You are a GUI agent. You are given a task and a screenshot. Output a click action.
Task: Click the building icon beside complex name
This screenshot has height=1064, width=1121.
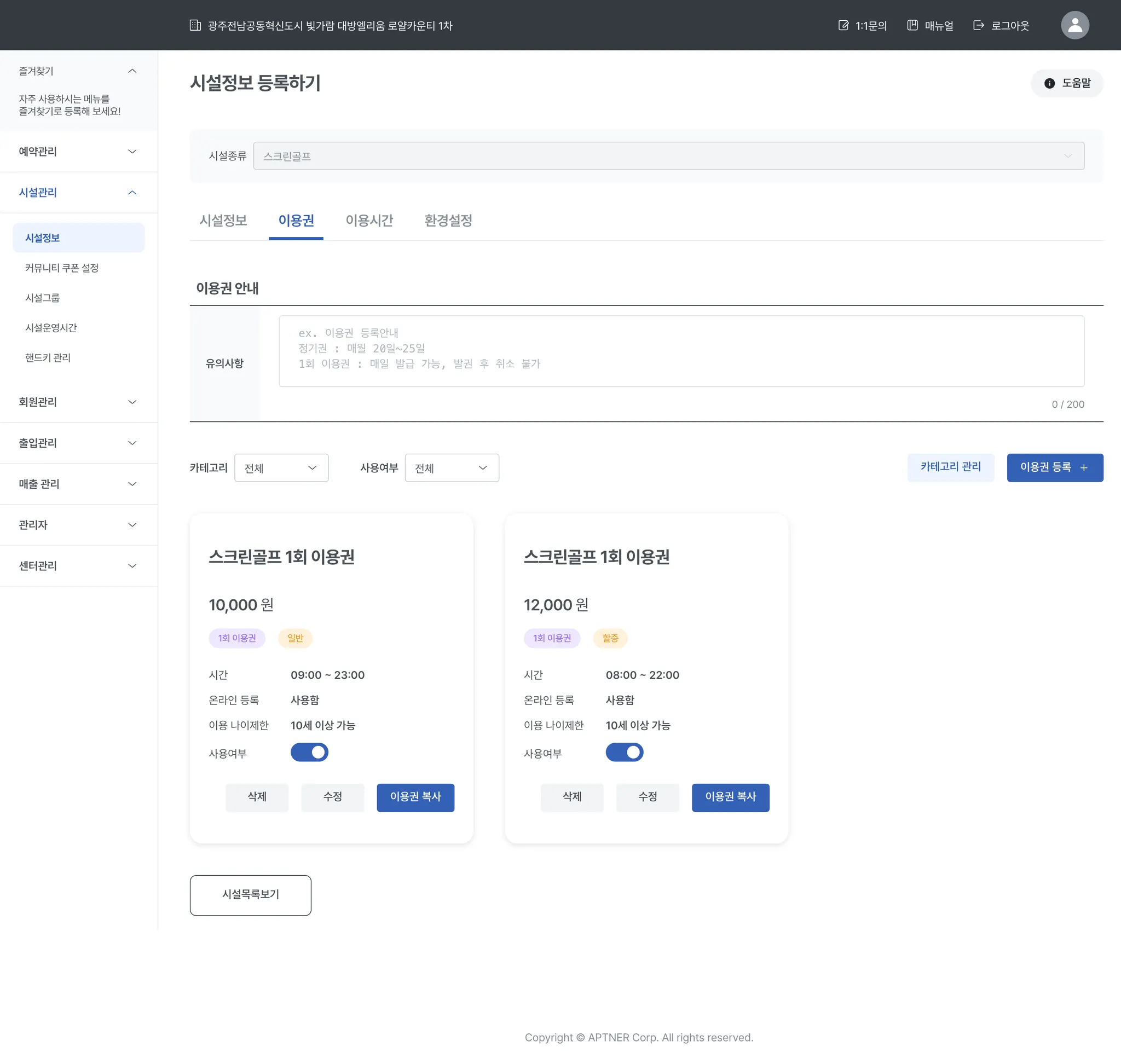[x=195, y=26]
